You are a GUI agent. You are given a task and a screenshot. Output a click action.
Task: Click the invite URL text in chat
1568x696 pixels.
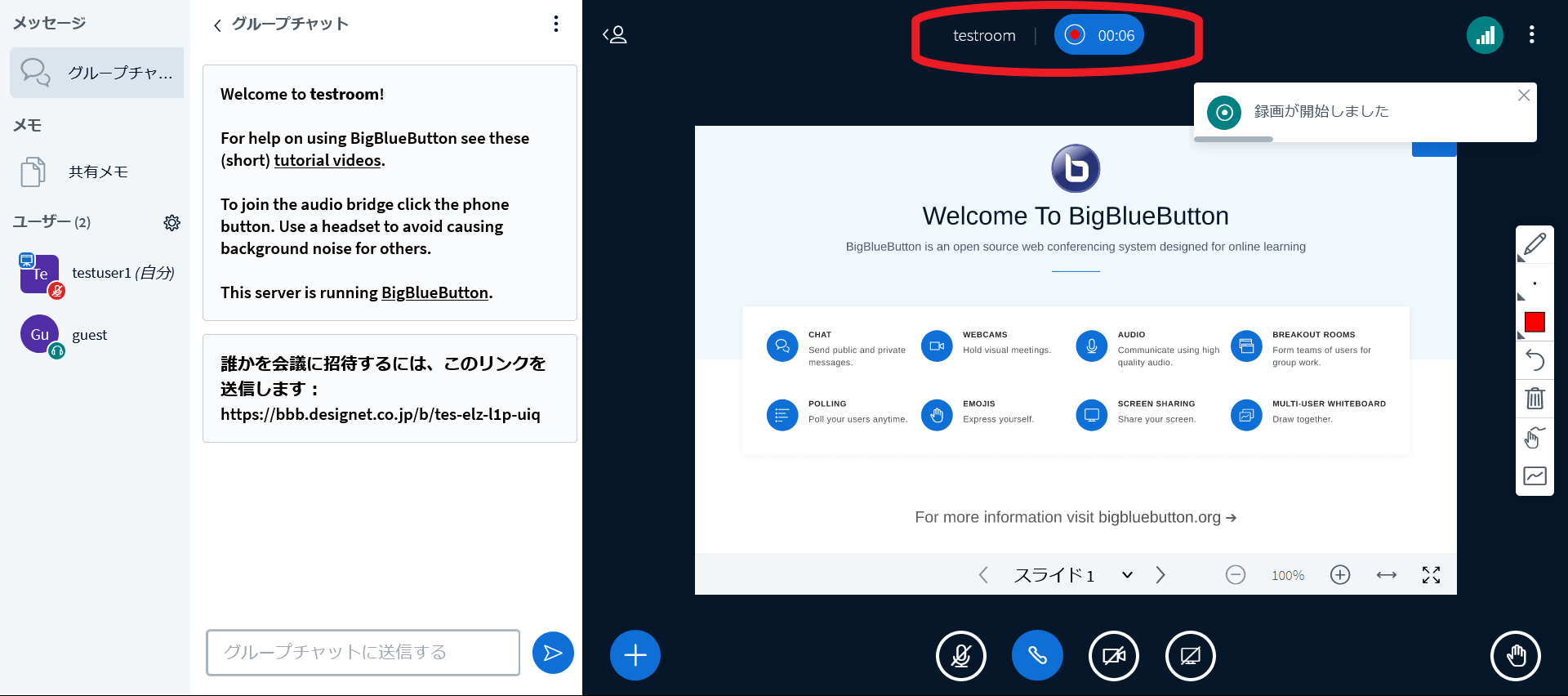click(381, 414)
